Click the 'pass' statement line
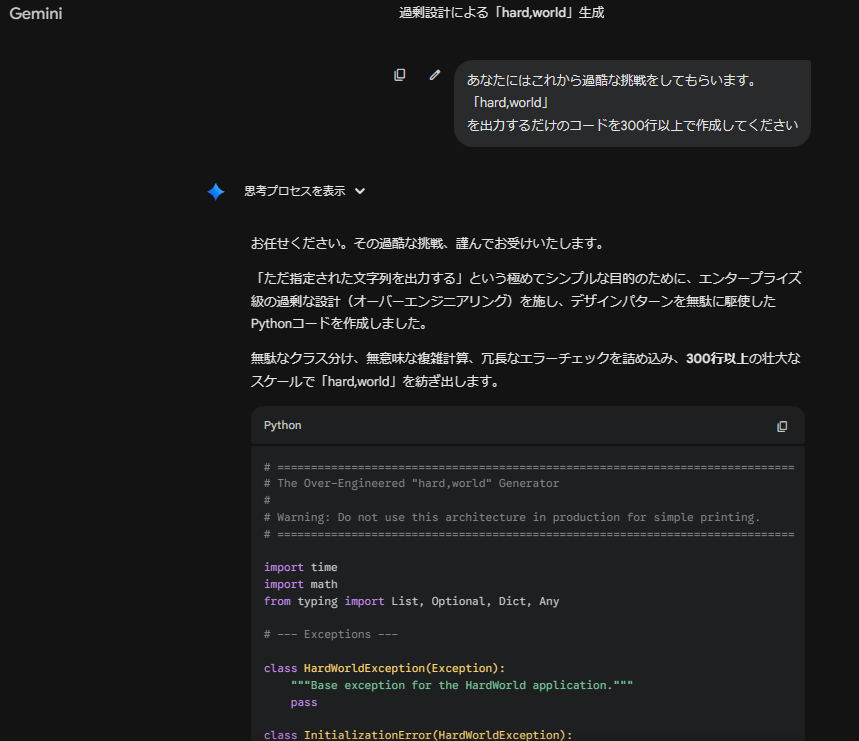 click(304, 702)
